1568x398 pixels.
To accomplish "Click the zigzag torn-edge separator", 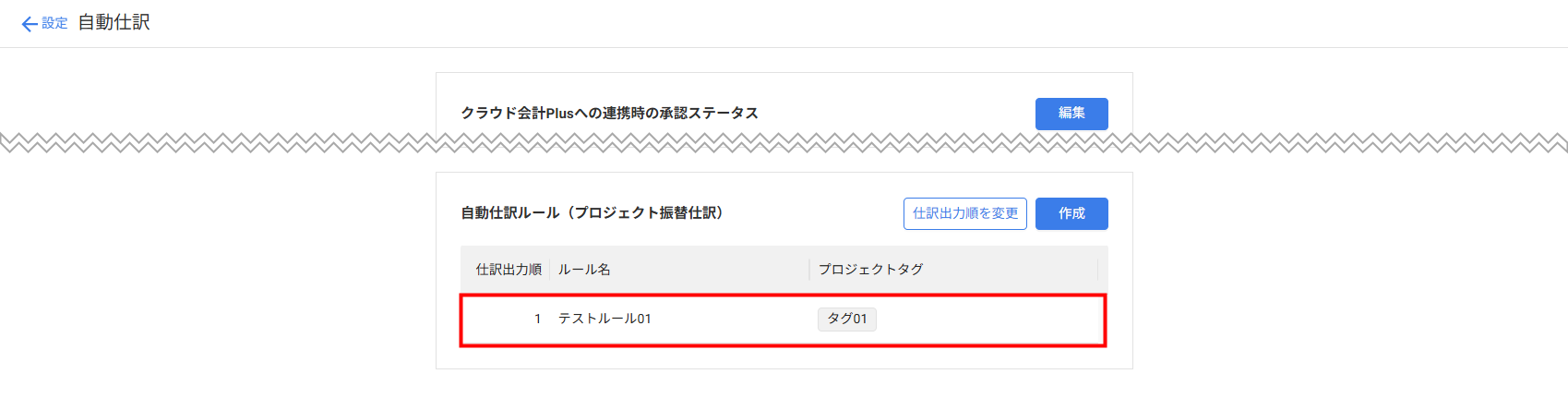I will [x=784, y=143].
